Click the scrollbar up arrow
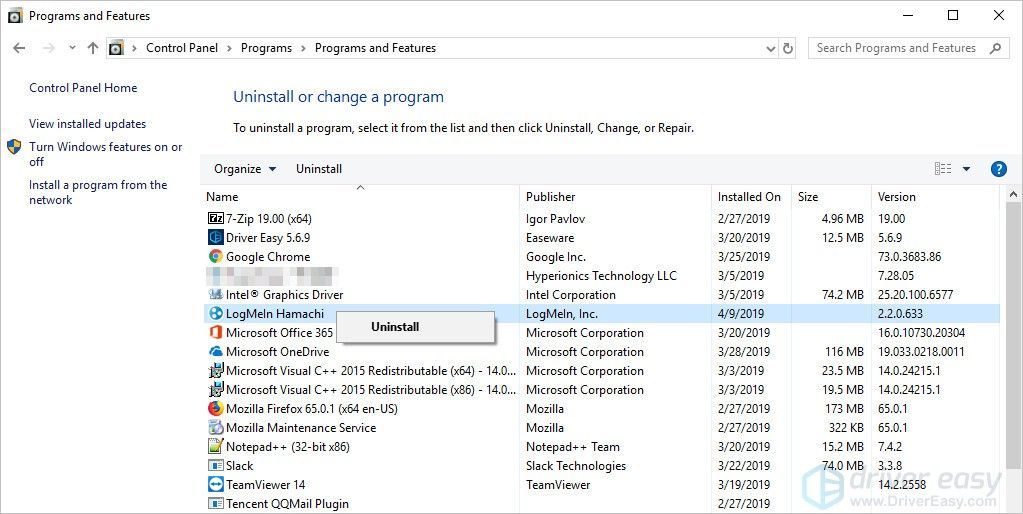Screen dimensions: 1023x514 pos(1013,194)
